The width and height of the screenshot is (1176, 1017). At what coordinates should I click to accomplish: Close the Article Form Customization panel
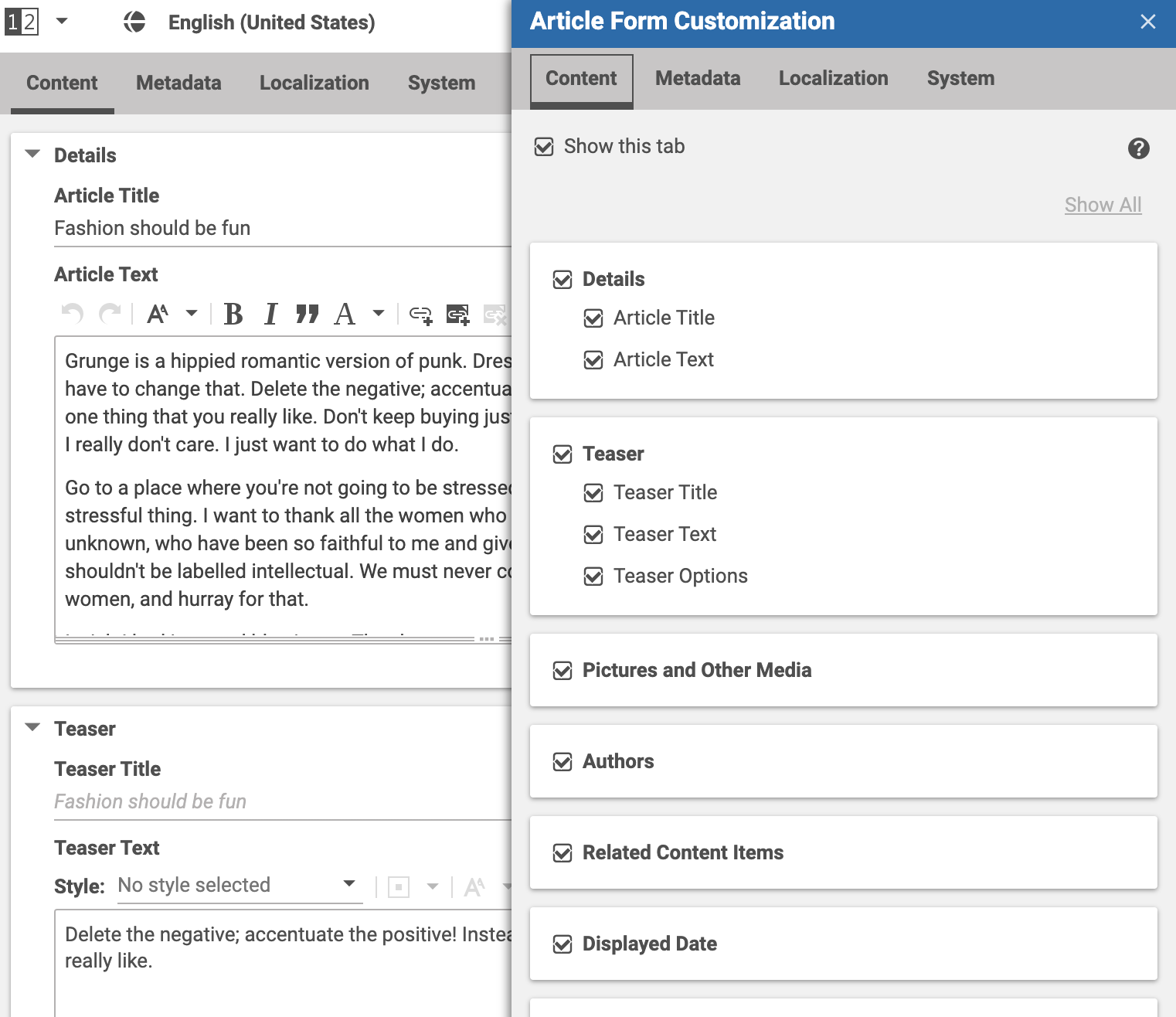click(1148, 22)
